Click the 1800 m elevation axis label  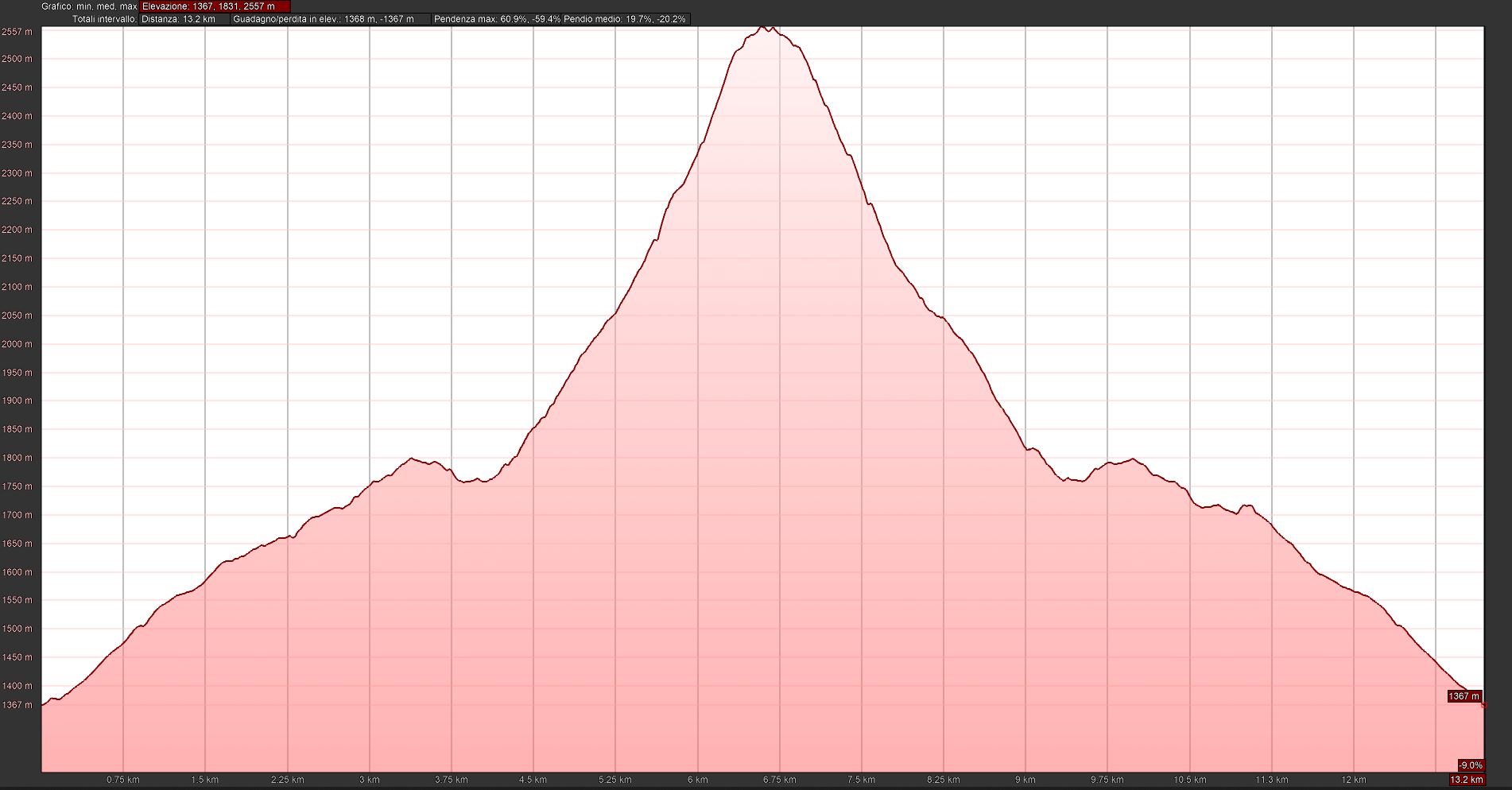tap(17, 458)
